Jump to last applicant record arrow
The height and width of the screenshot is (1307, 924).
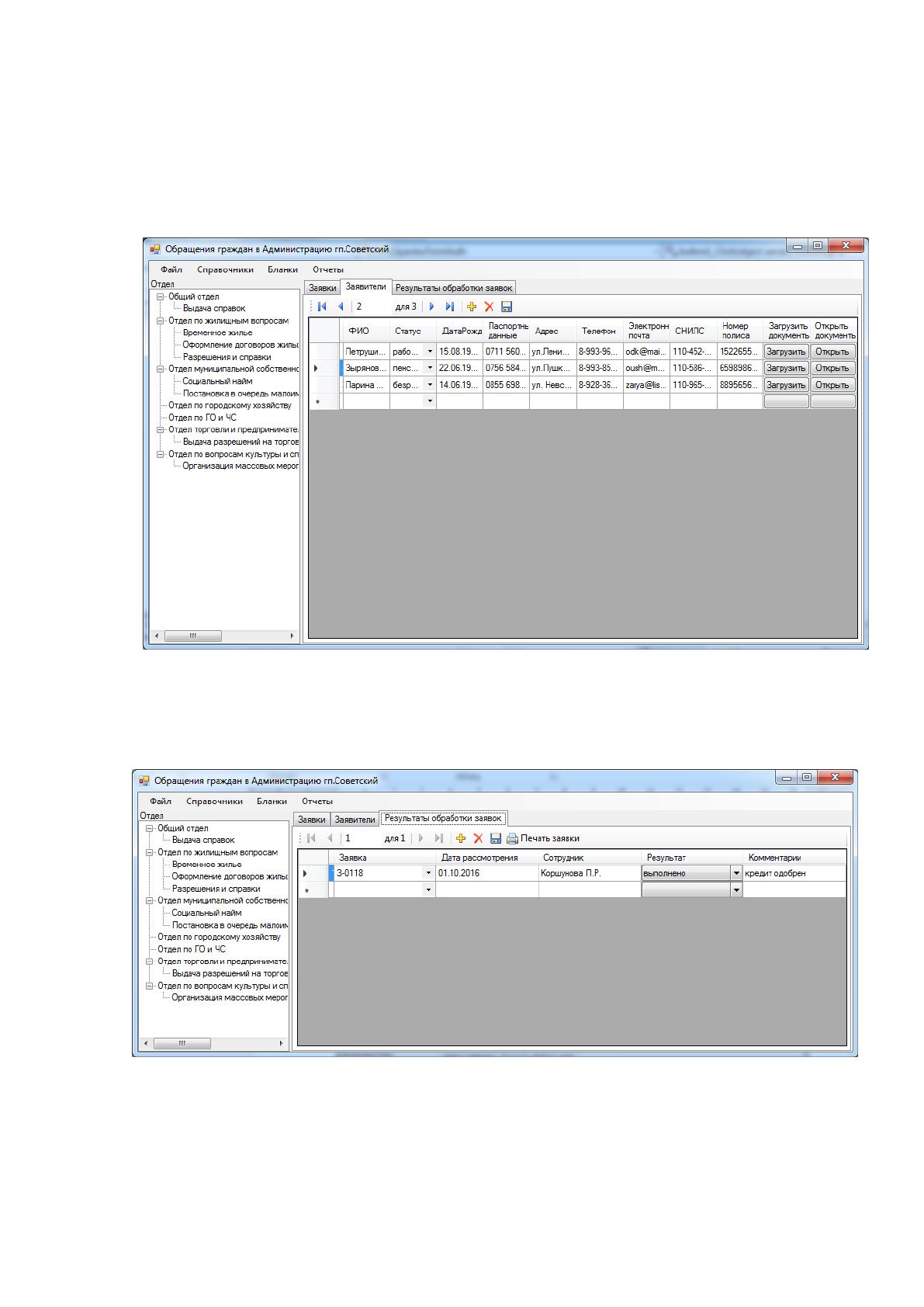click(x=450, y=307)
